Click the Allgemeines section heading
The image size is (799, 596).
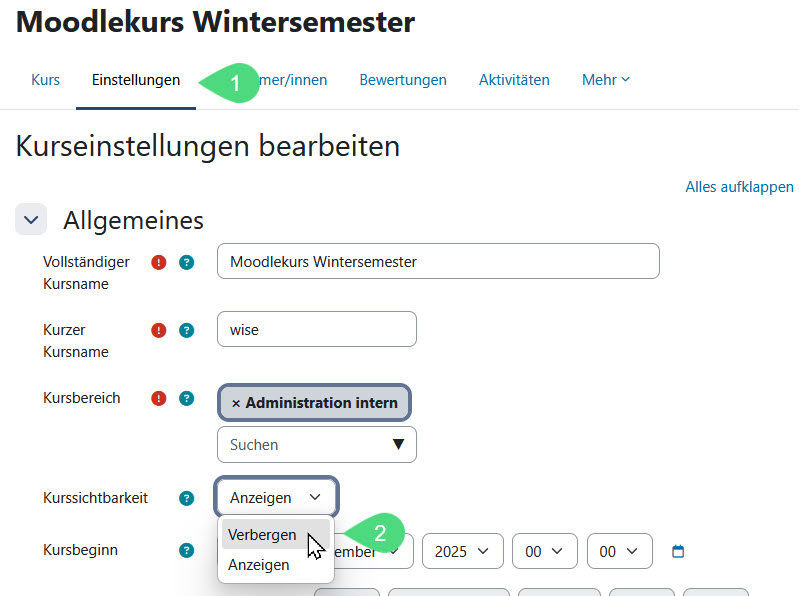[x=134, y=221]
